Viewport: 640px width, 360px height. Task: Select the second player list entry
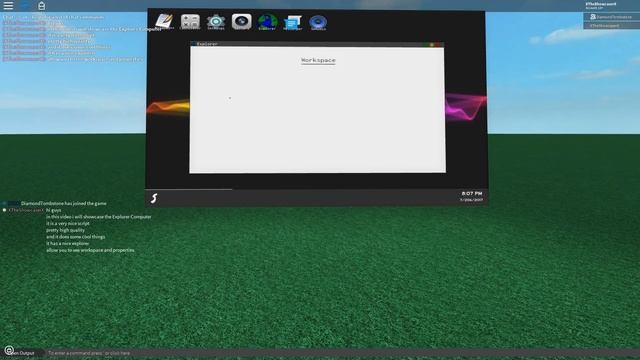(x=611, y=25)
